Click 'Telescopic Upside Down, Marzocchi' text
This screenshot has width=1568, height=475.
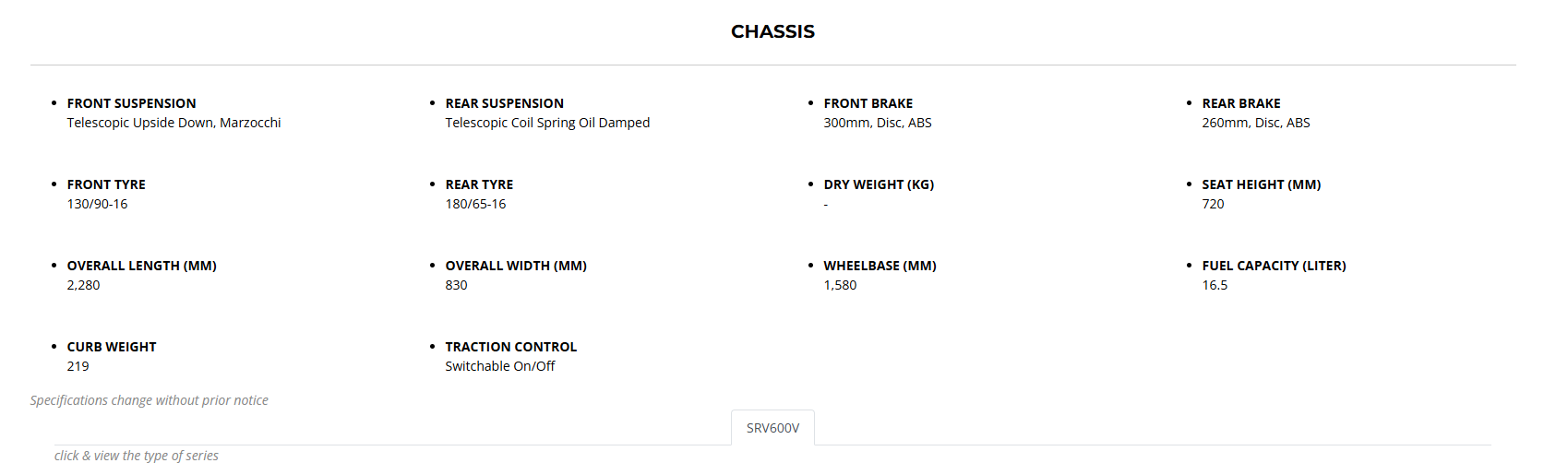(174, 123)
